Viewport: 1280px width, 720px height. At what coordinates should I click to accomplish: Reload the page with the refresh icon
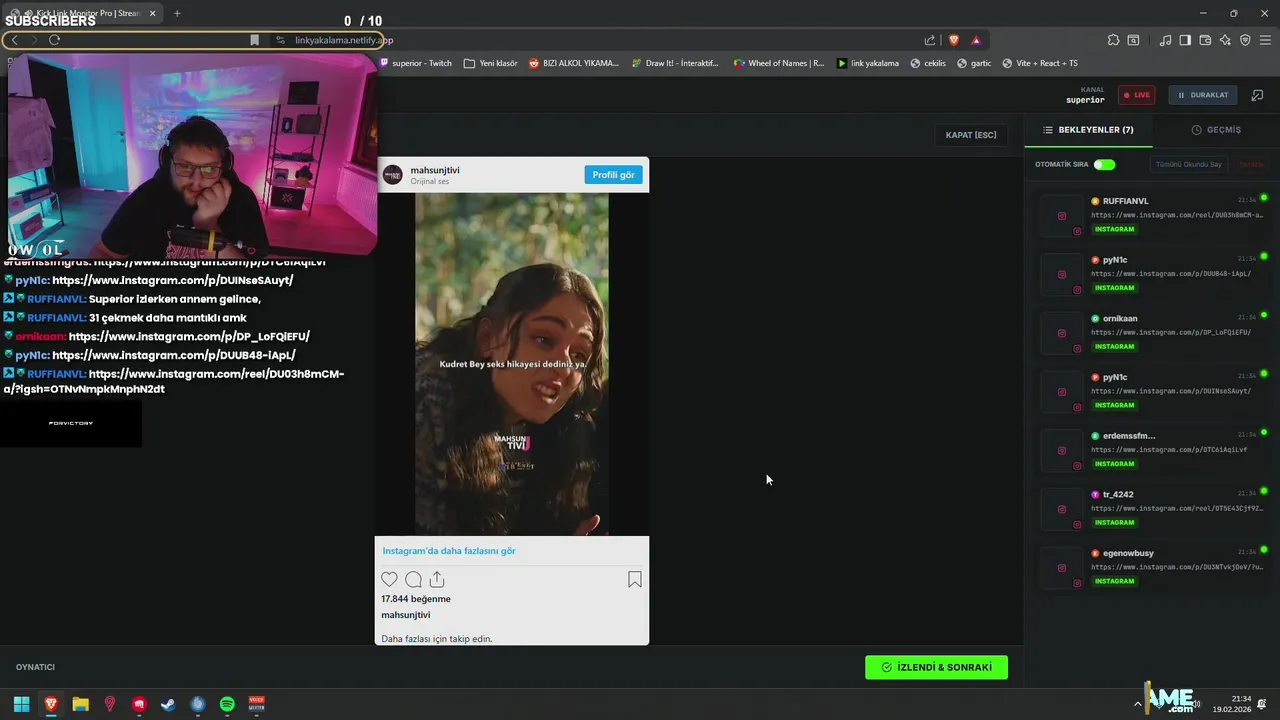tap(54, 40)
